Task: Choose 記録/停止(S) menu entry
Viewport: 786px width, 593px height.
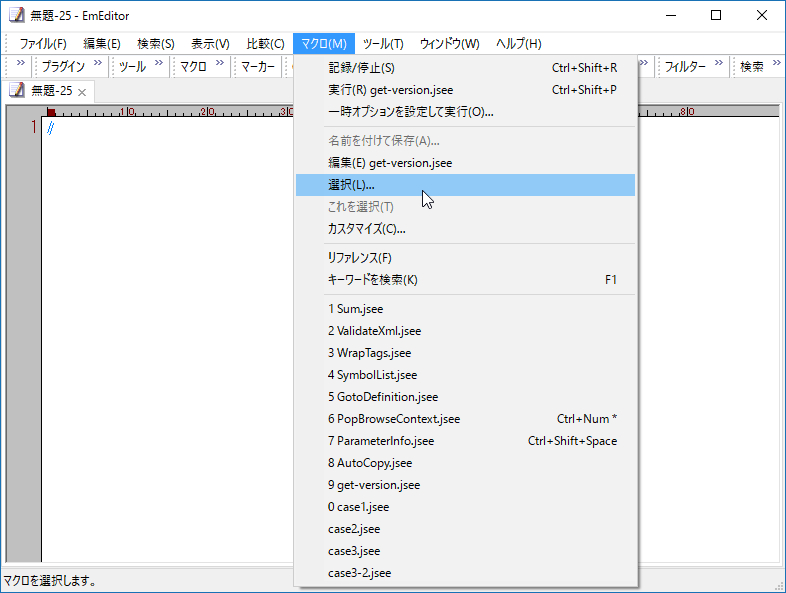Action: pyautogui.click(x=465, y=68)
